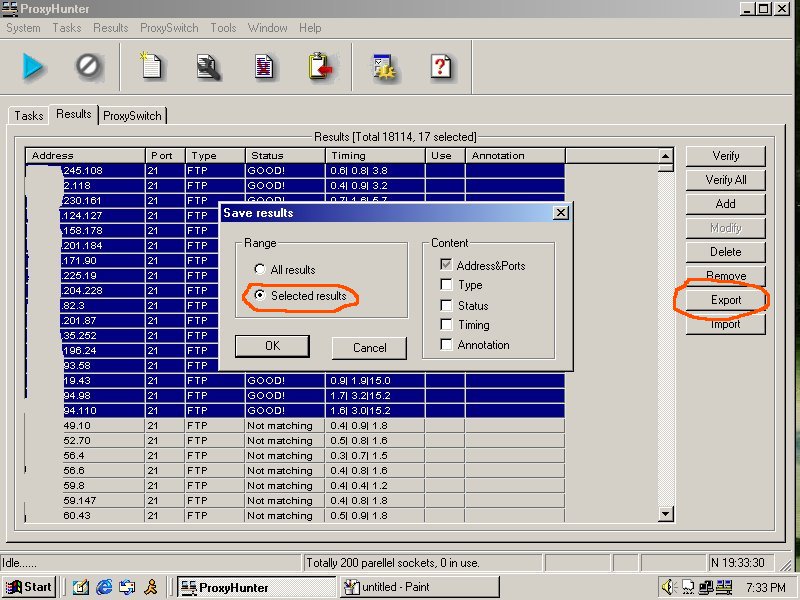
Task: Click the delete task icon with X
Action: 263,67
